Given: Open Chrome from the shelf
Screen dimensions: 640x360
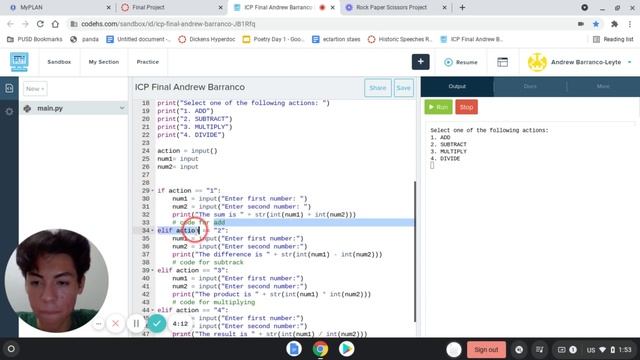Looking at the screenshot, I should pyautogui.click(x=320, y=349).
